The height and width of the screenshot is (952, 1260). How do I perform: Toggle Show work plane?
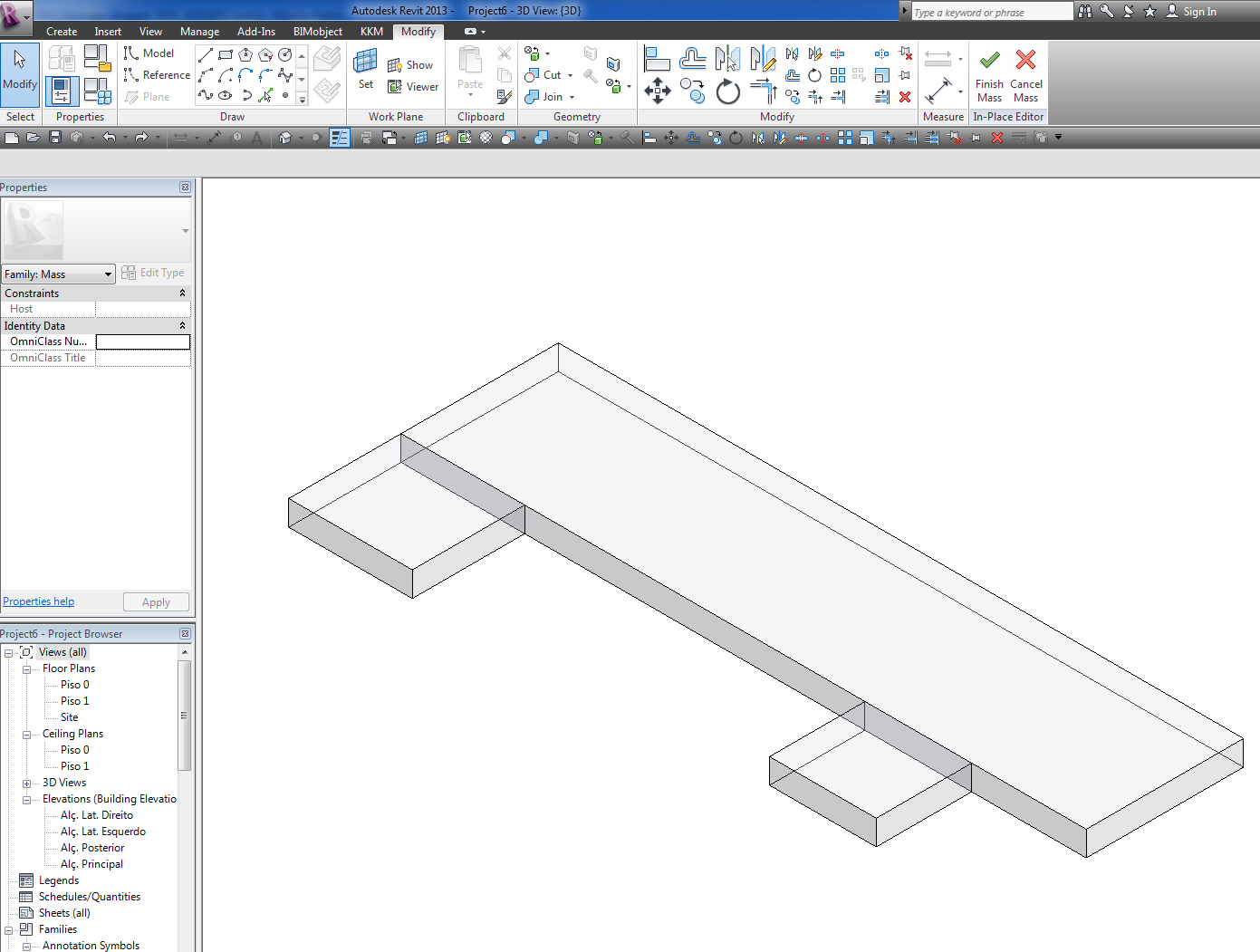(410, 65)
